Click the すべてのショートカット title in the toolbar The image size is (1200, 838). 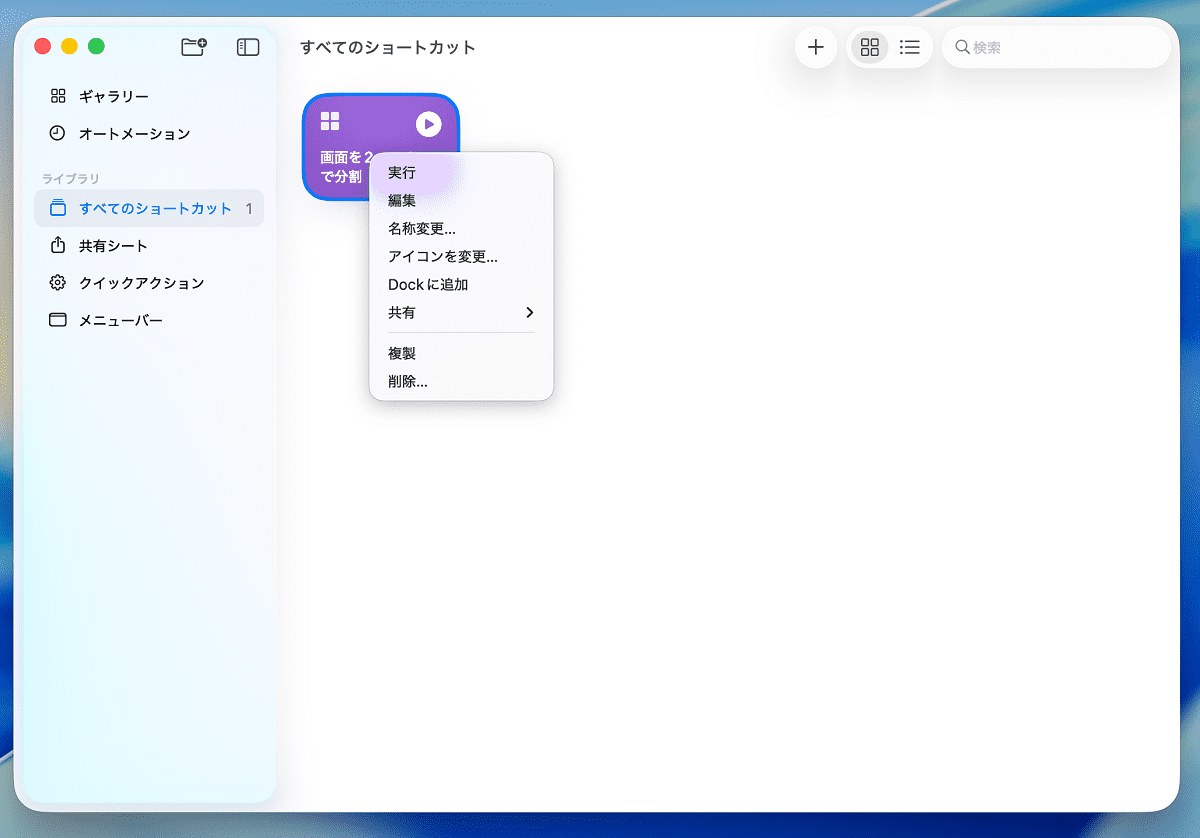(388, 47)
